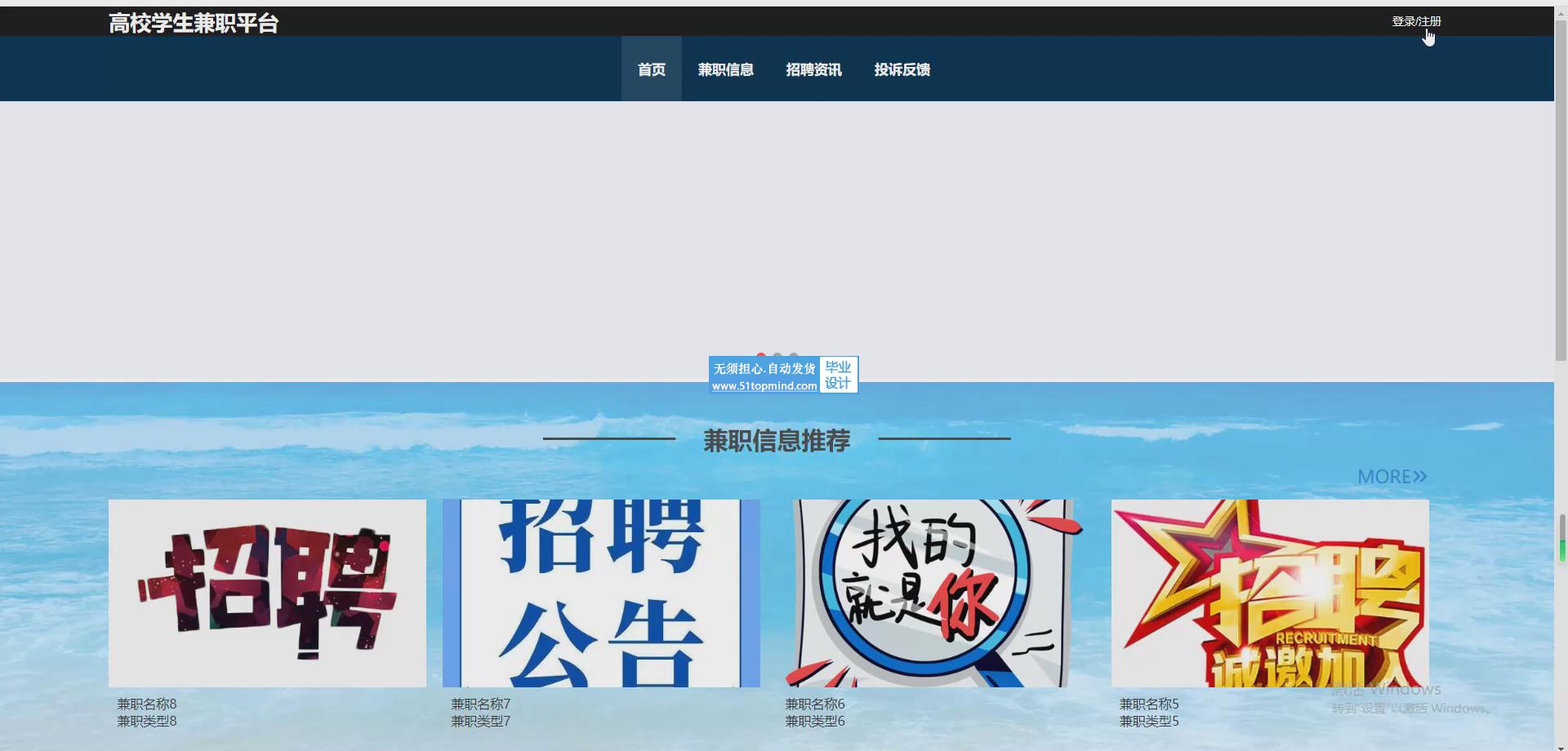
Task: Switch to the last carousel slide dot
Action: tap(794, 355)
